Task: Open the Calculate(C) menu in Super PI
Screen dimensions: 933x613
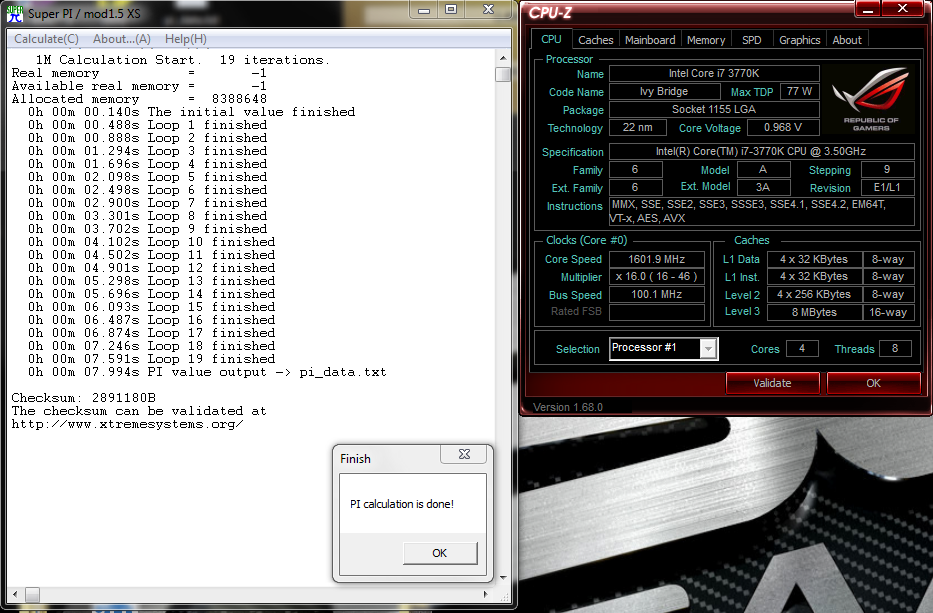Action: (46, 39)
